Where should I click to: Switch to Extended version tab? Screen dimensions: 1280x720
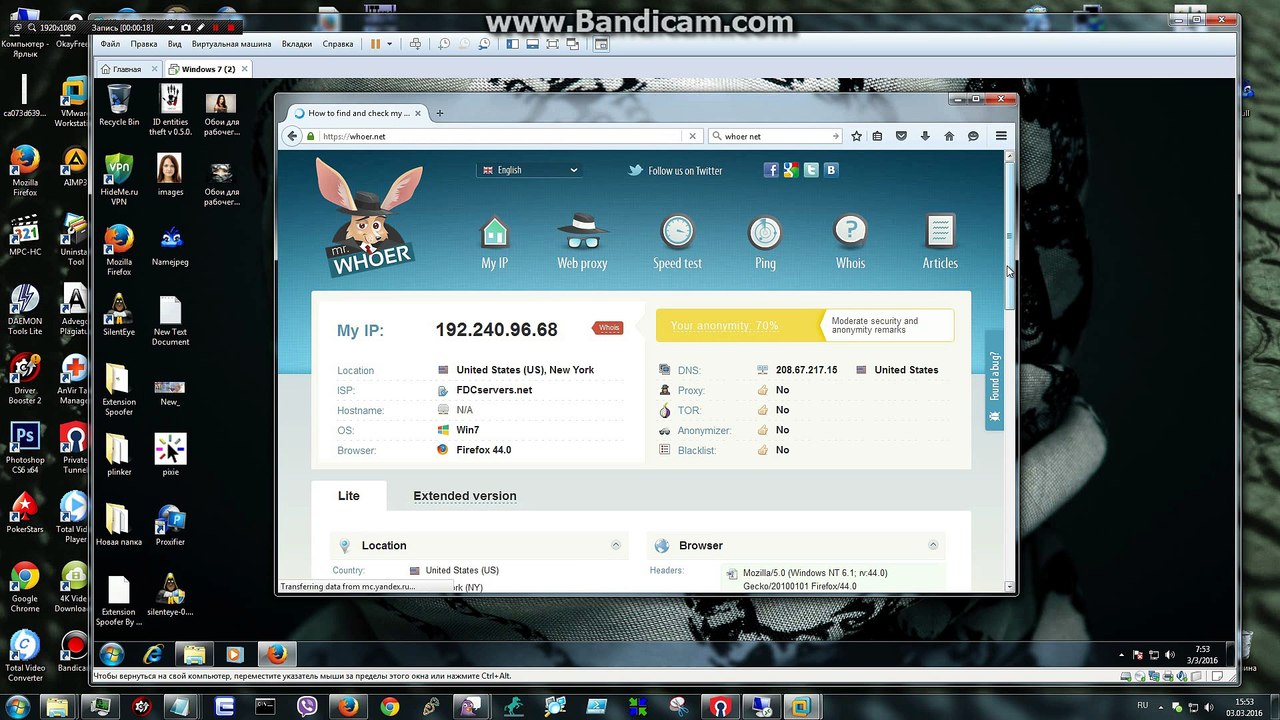pyautogui.click(x=465, y=496)
